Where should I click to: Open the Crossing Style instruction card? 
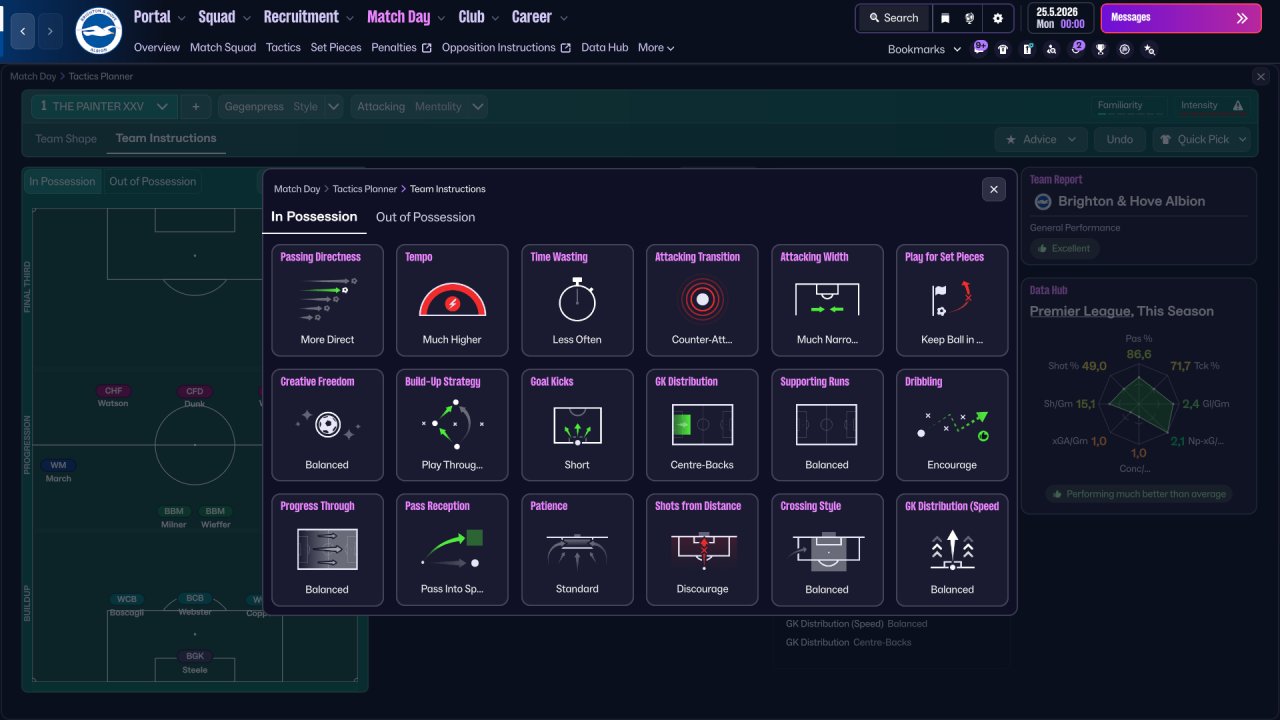click(x=827, y=550)
